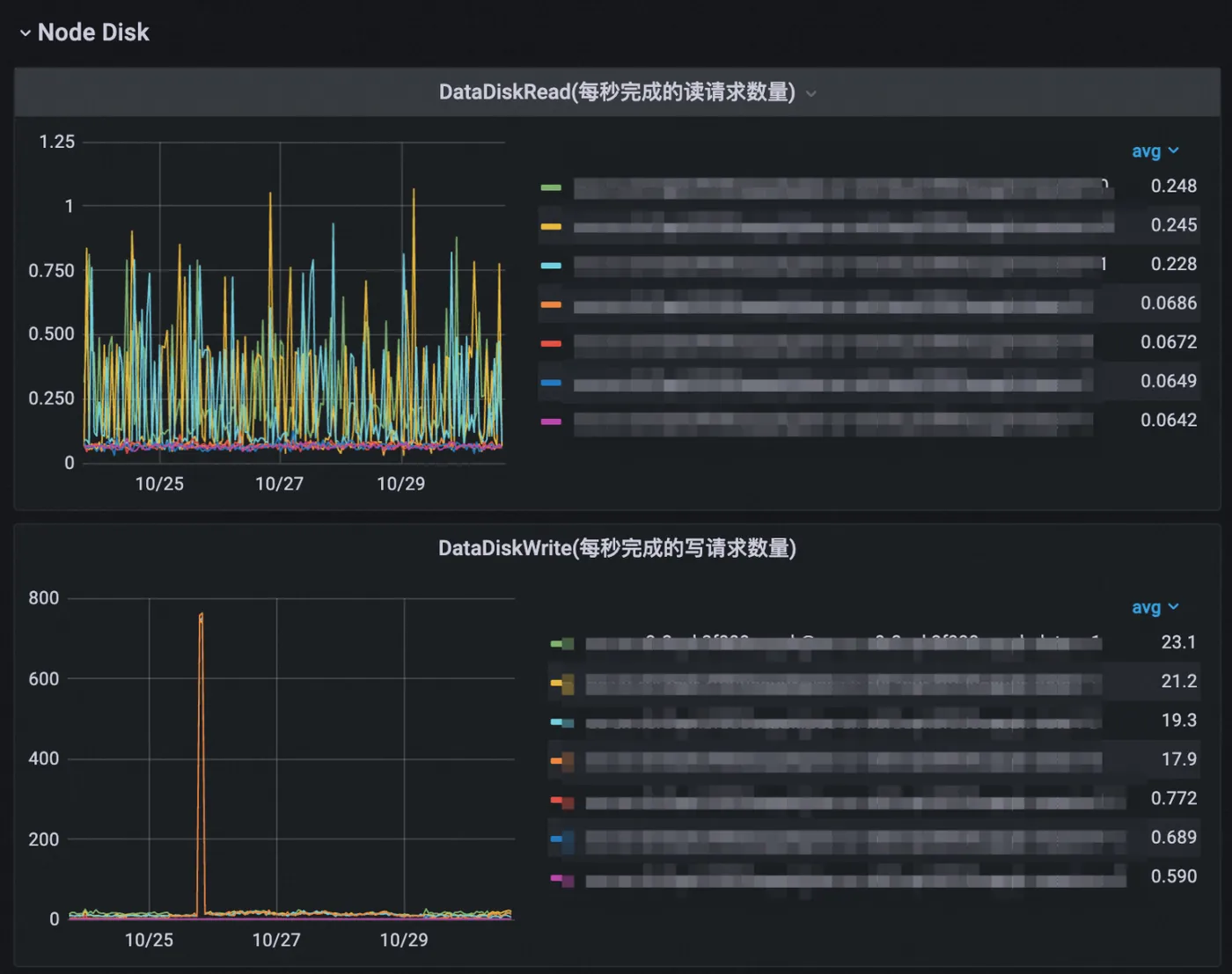Select the 0.248 avg value
1232x974 pixels.
(x=1173, y=187)
